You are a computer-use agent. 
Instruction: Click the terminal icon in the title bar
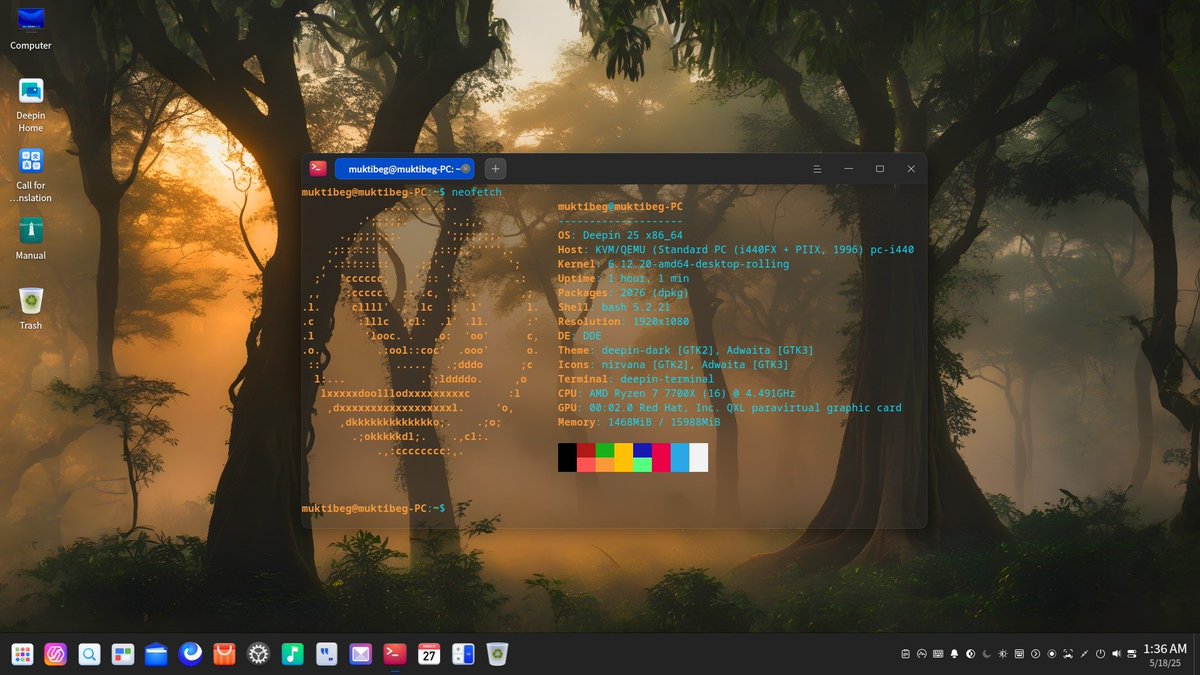pos(317,169)
